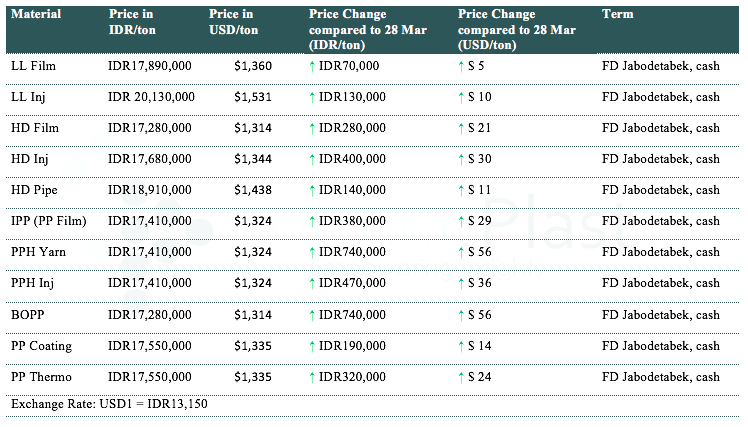748x427 pixels.
Task: Click the green arrow beside IDR470,000
Action: click(313, 283)
